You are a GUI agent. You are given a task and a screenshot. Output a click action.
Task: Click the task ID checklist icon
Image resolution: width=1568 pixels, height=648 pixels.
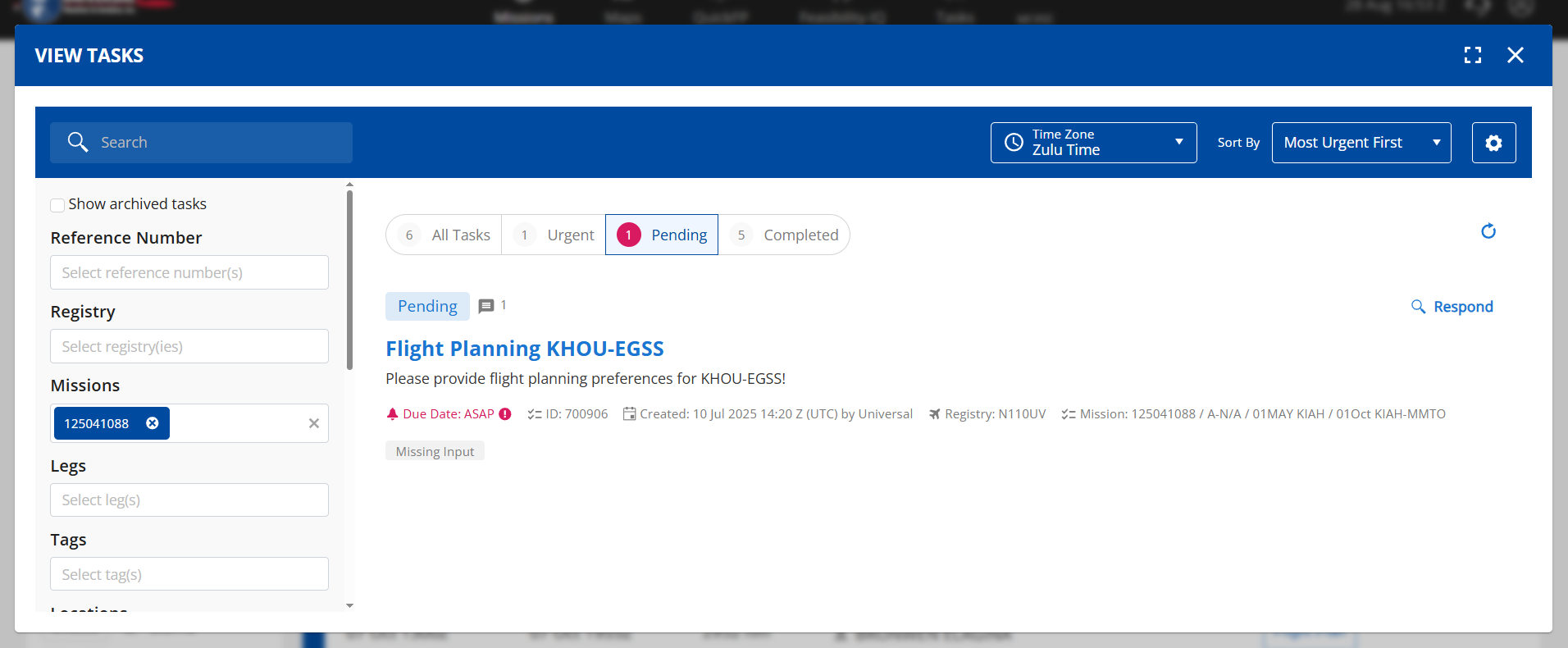click(535, 414)
